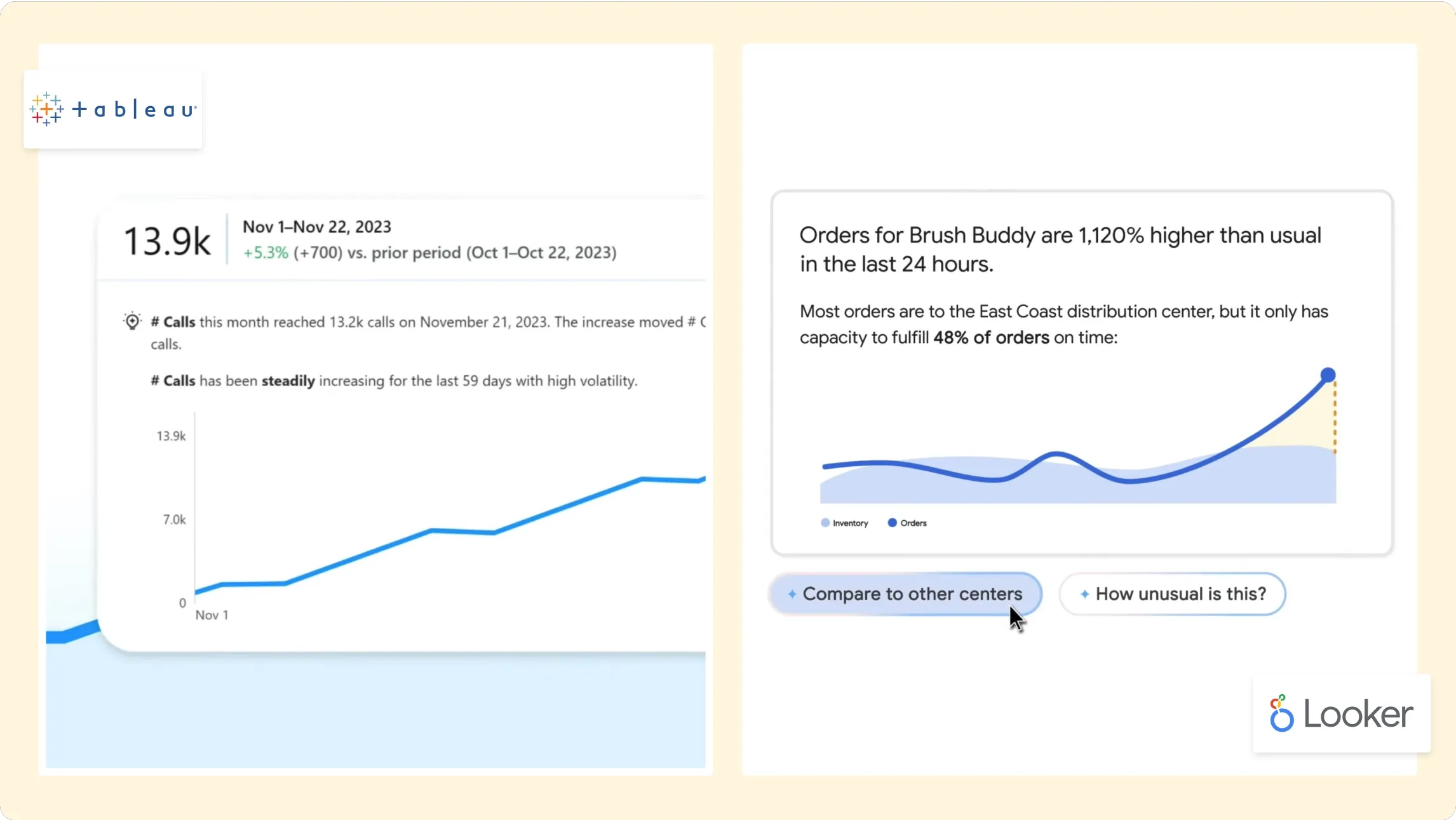Click the bold 48% of orders text
Screen dimensions: 1456x820
pos(990,337)
